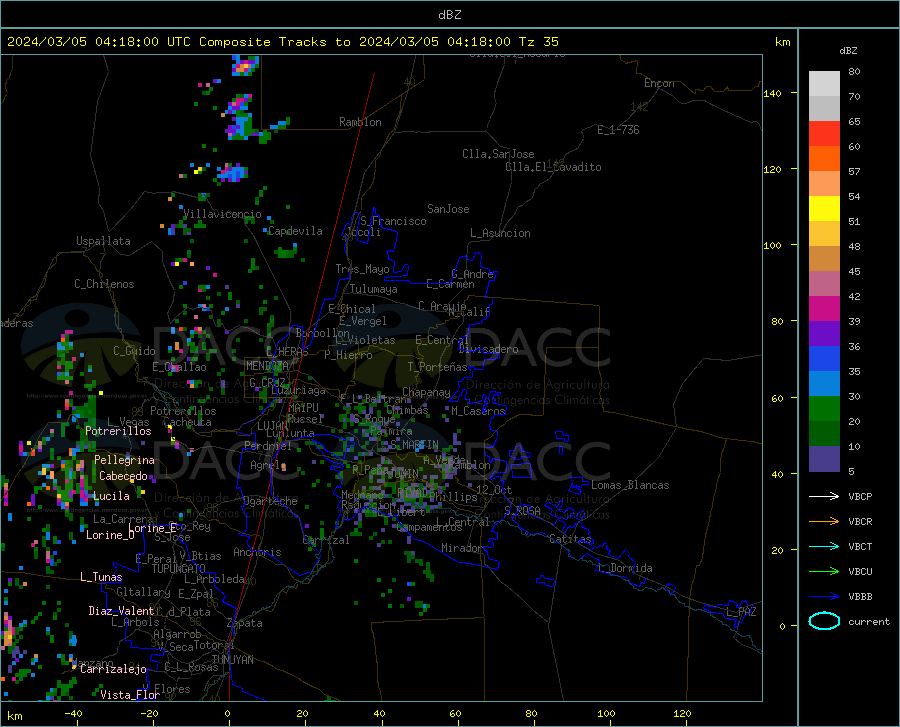Screen dimensions: 900x727
Task: Click the Potrerillos pink label
Action: [x=118, y=431]
